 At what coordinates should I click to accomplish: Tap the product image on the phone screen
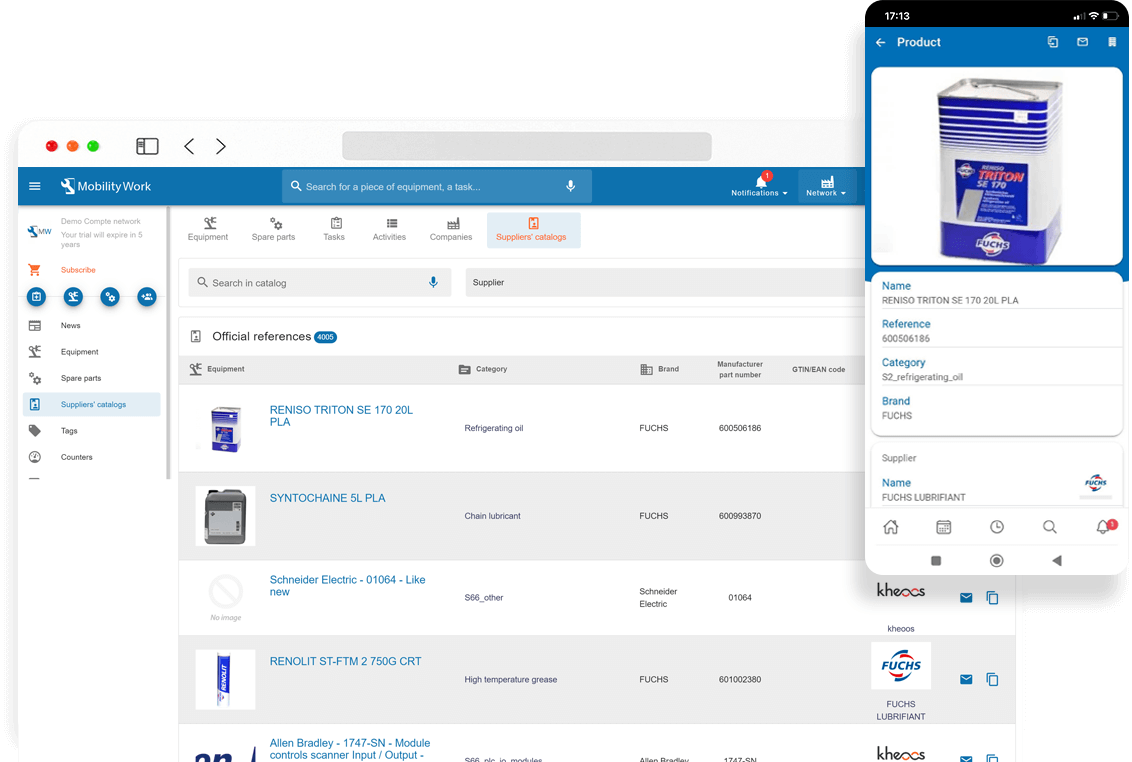(x=996, y=167)
